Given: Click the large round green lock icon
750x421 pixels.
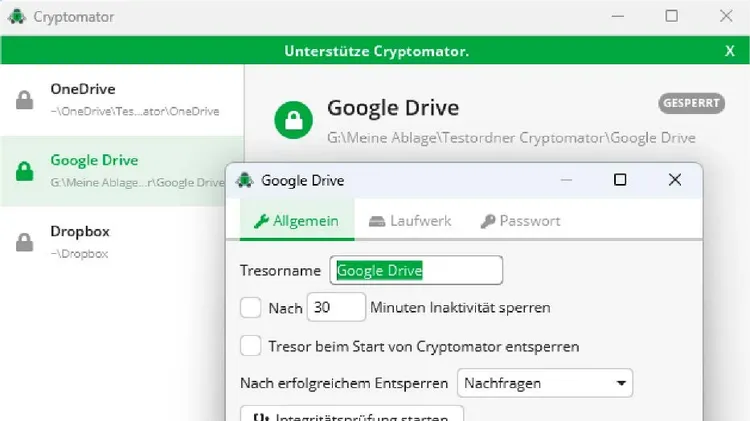Looking at the screenshot, I should [x=293, y=120].
